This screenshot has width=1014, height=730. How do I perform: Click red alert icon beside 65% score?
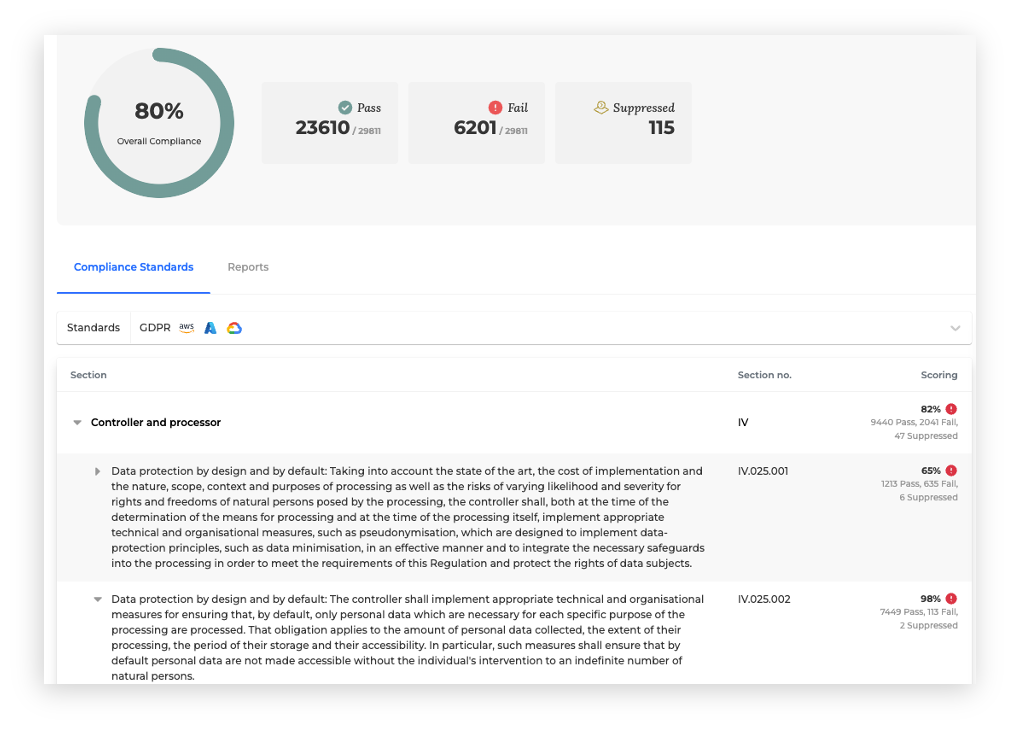click(x=951, y=471)
